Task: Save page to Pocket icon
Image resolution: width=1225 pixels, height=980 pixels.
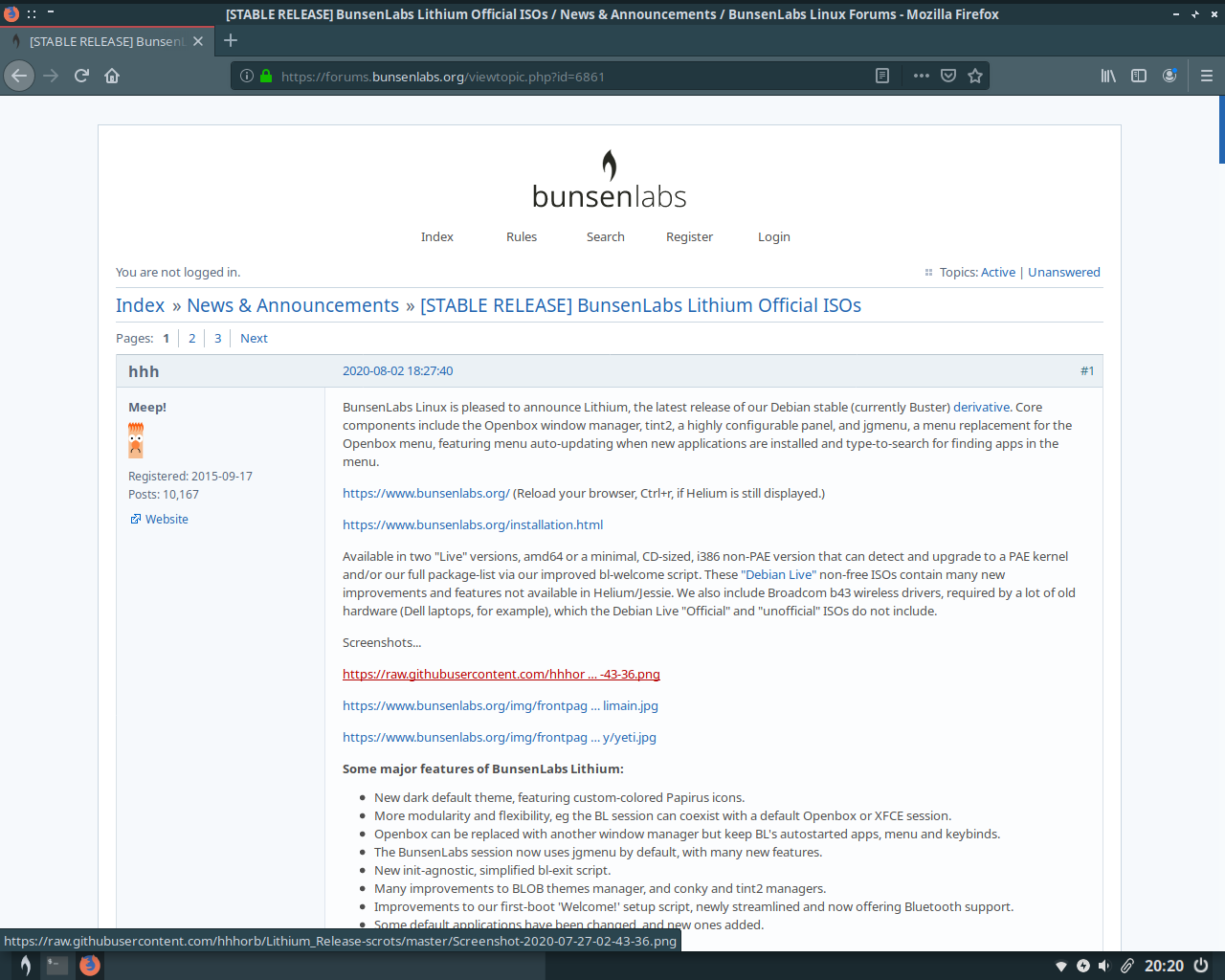Action: (948, 76)
